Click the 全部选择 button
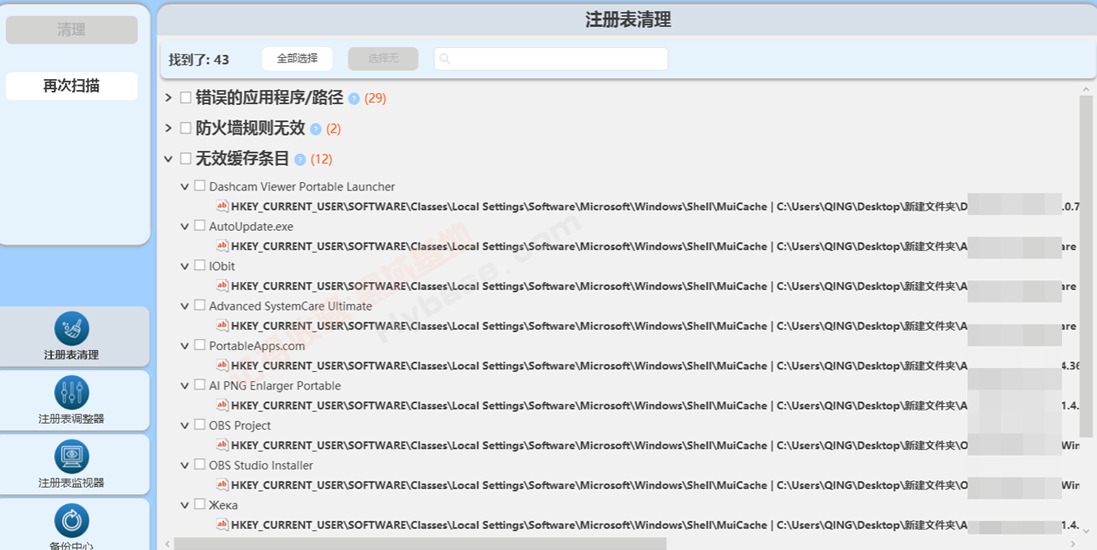Viewport: 1097px width, 550px height. click(297, 59)
